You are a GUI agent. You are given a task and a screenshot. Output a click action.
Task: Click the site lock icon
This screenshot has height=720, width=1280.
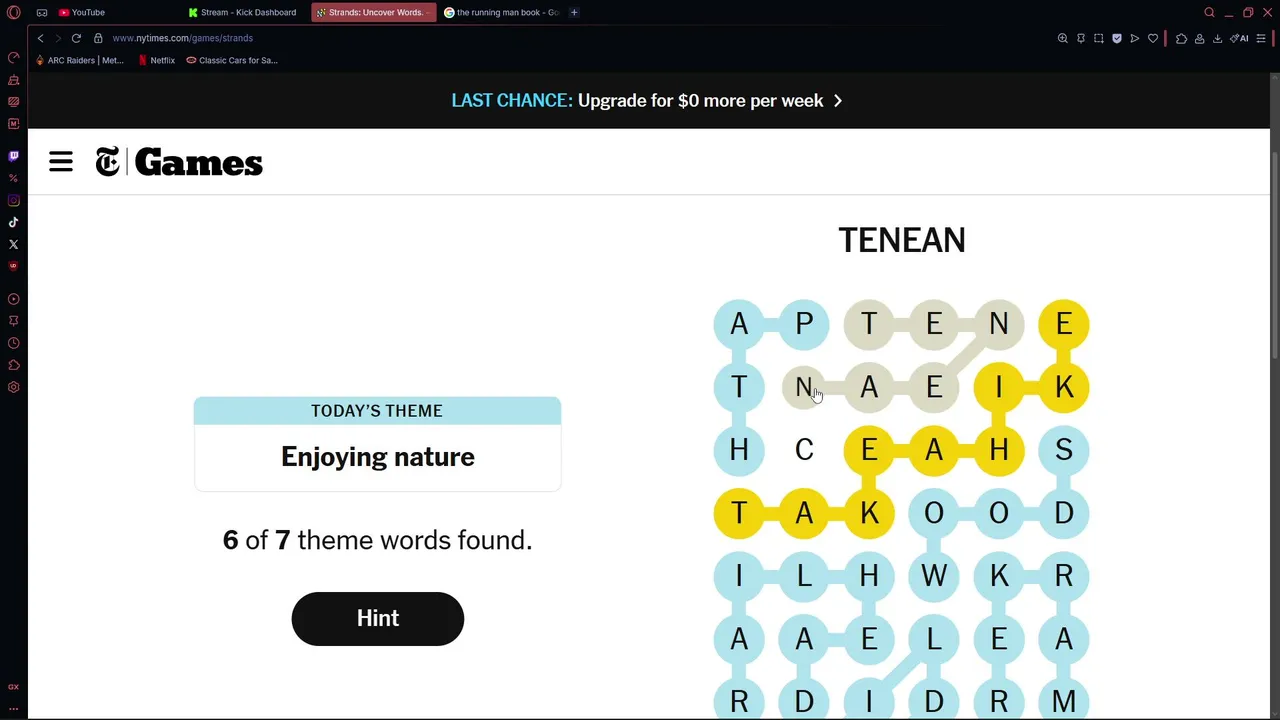pos(98,38)
